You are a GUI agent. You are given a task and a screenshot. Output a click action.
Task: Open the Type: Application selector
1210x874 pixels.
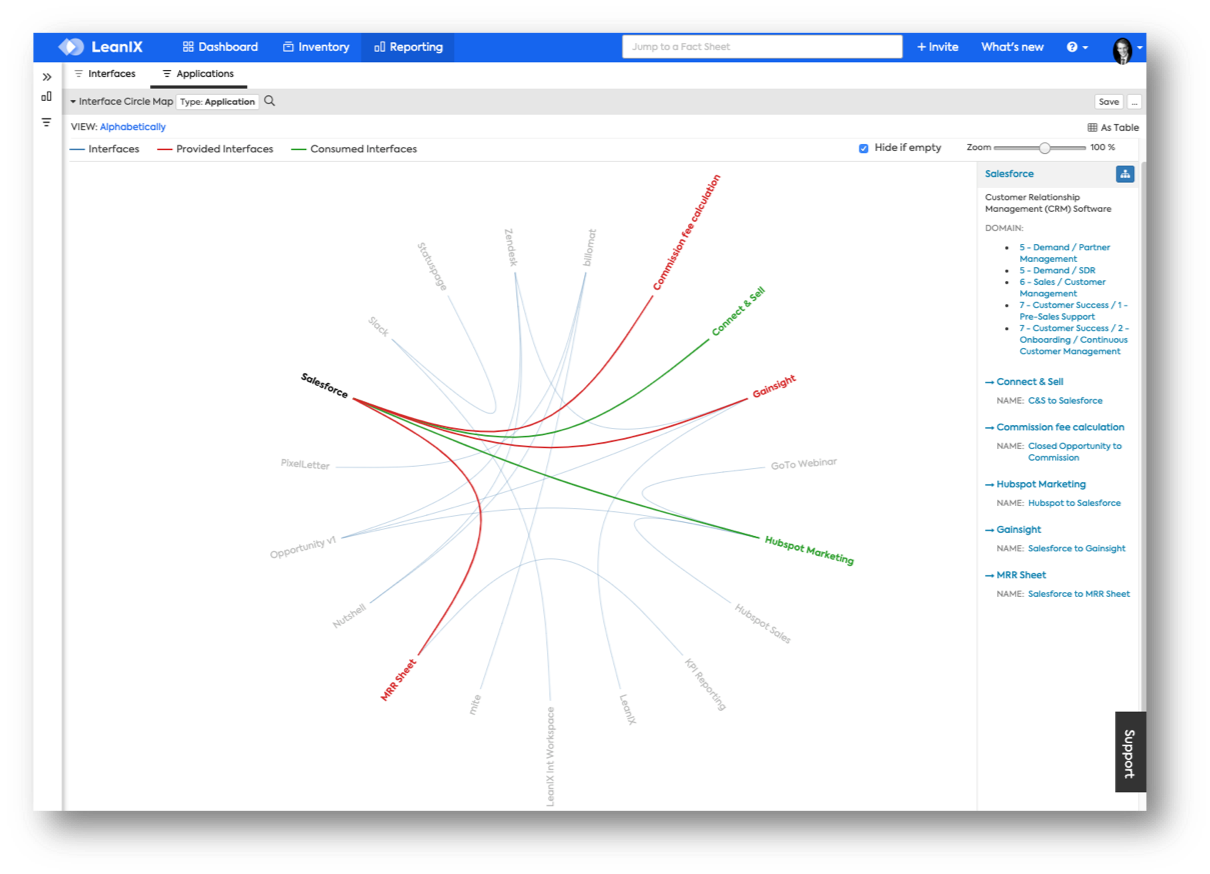[218, 101]
